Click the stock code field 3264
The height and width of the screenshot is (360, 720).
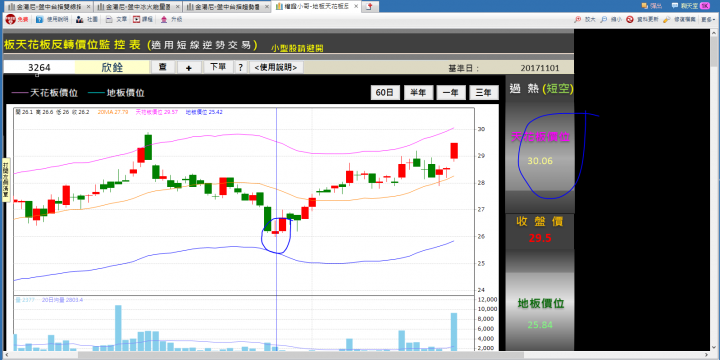39,68
